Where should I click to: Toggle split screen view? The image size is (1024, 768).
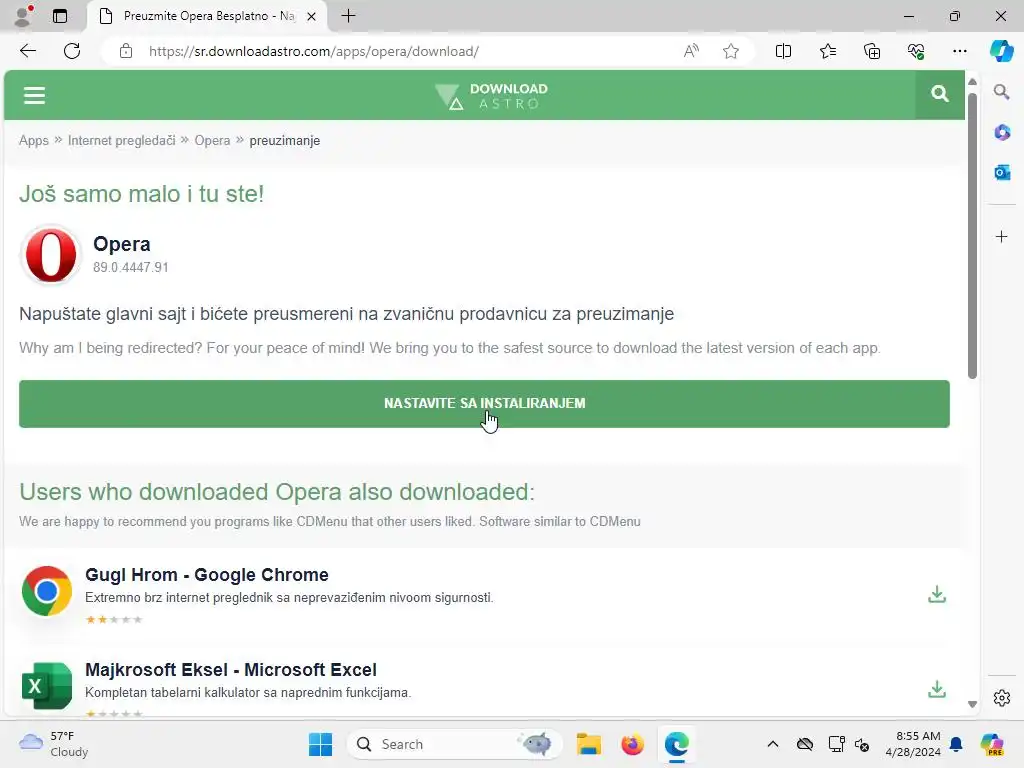[x=783, y=51]
